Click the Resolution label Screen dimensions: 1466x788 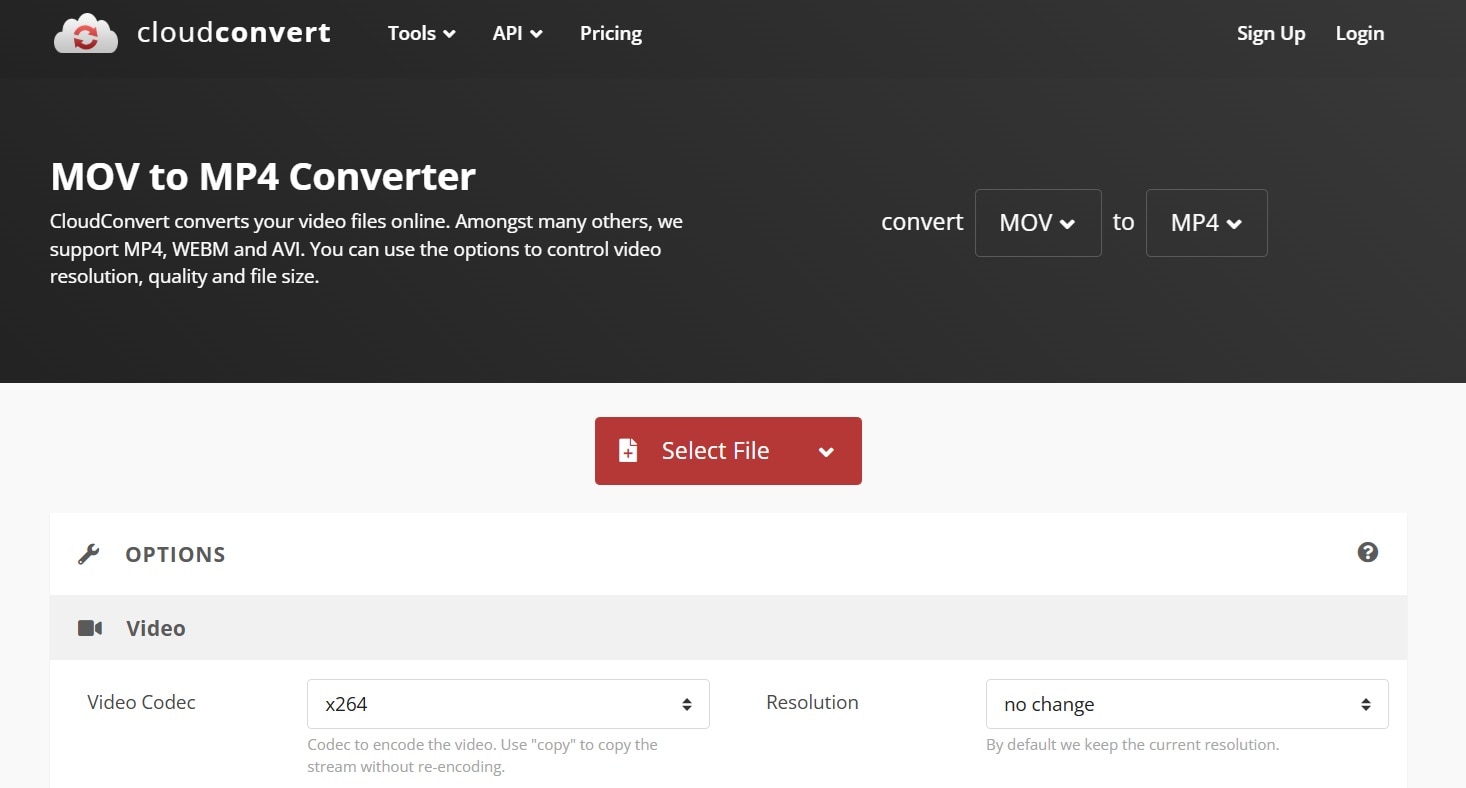point(812,702)
